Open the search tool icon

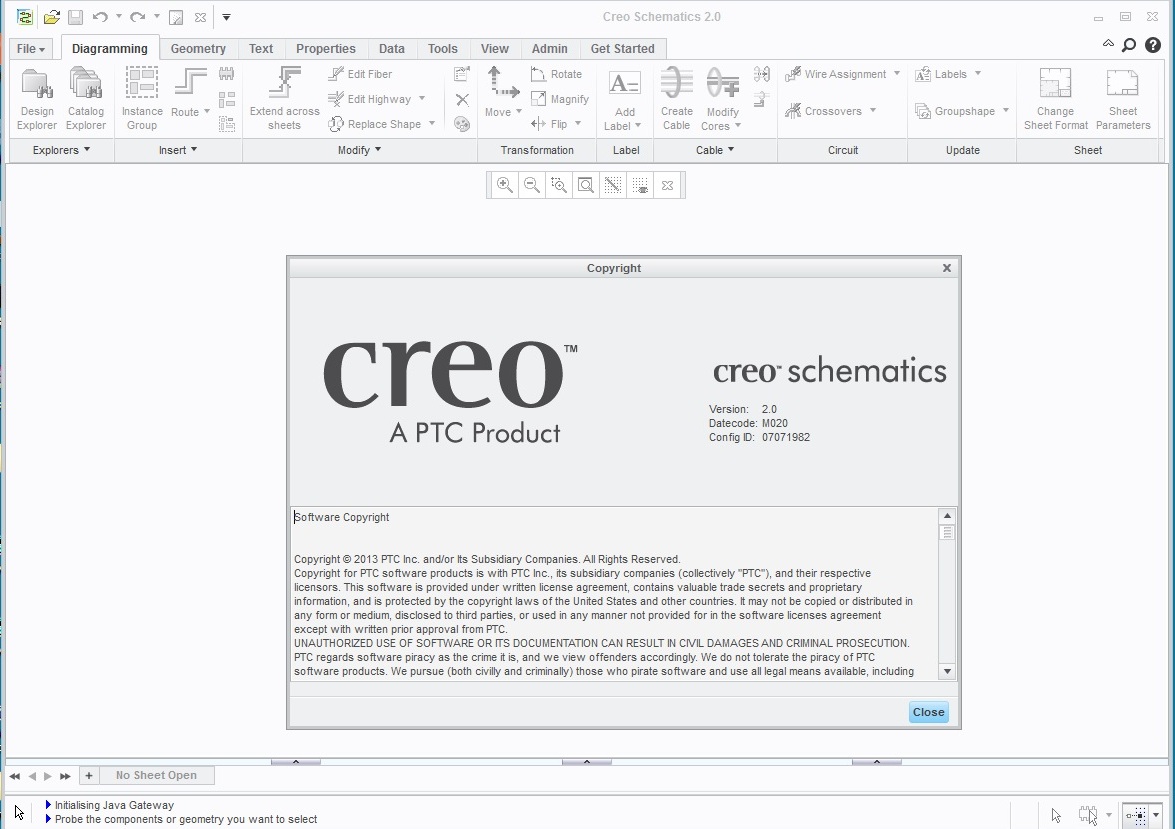coord(1129,45)
